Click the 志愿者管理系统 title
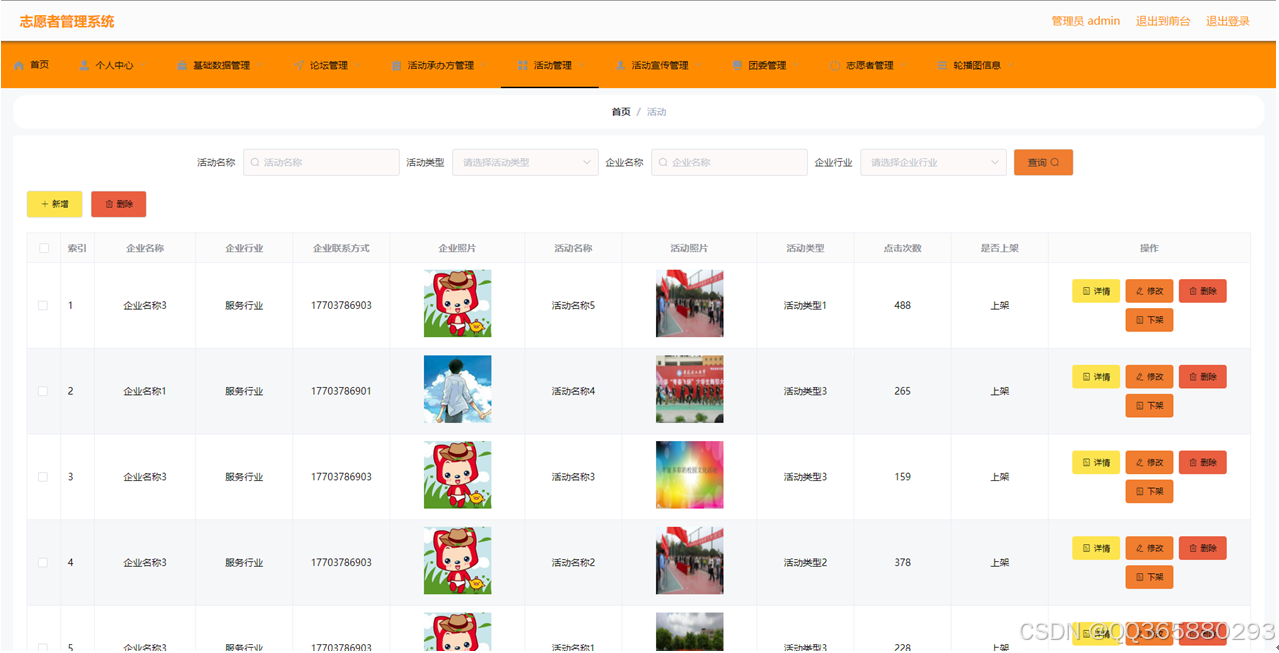The image size is (1279, 653). coord(67,21)
